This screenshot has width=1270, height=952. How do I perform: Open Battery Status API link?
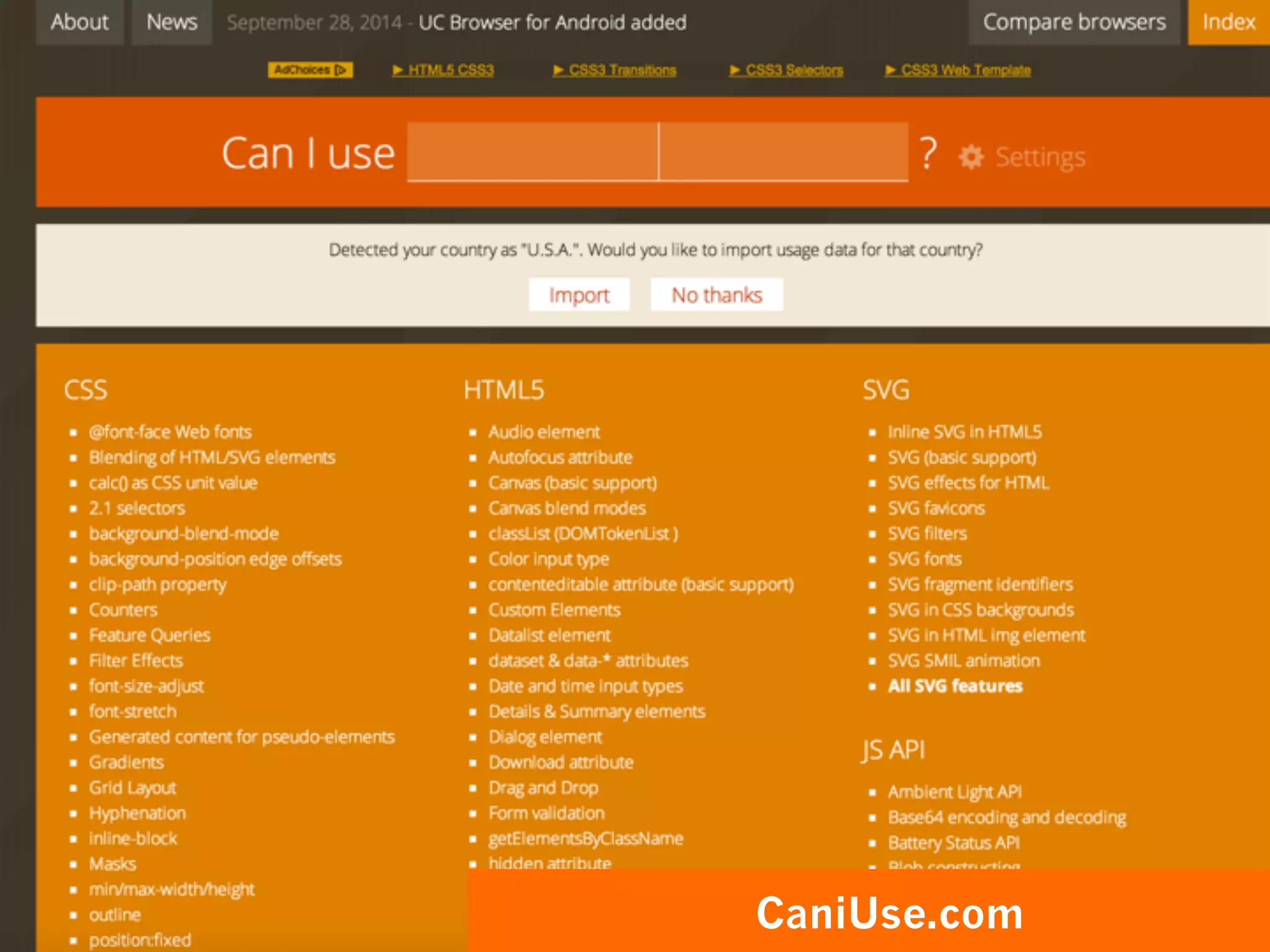click(x=954, y=843)
